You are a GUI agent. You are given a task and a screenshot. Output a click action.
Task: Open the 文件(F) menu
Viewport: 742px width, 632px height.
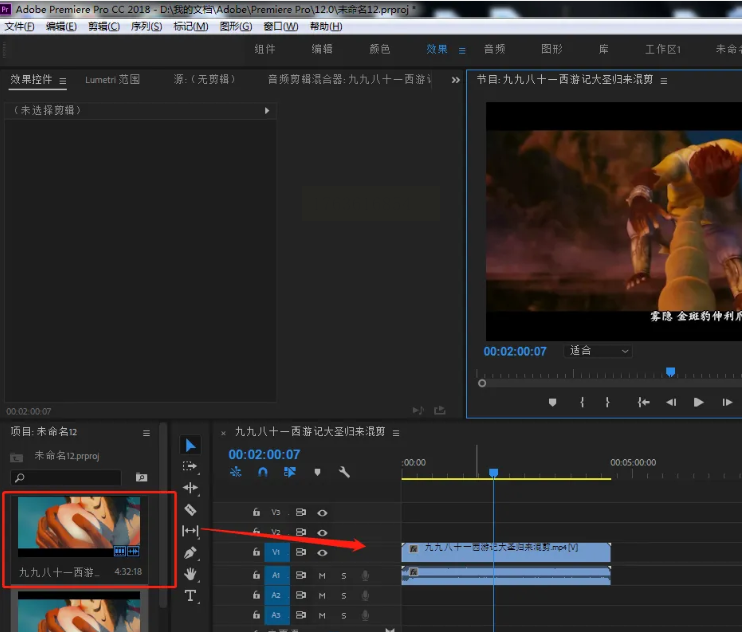(20, 26)
